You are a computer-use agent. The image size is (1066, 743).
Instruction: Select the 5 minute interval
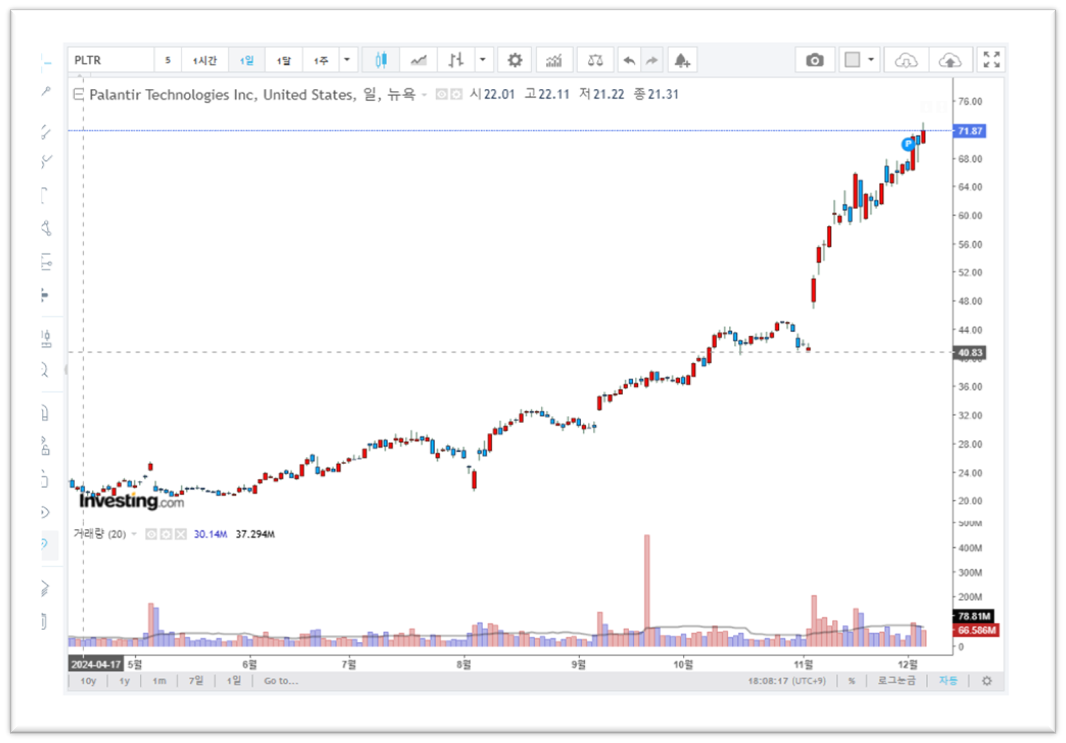tap(167, 61)
